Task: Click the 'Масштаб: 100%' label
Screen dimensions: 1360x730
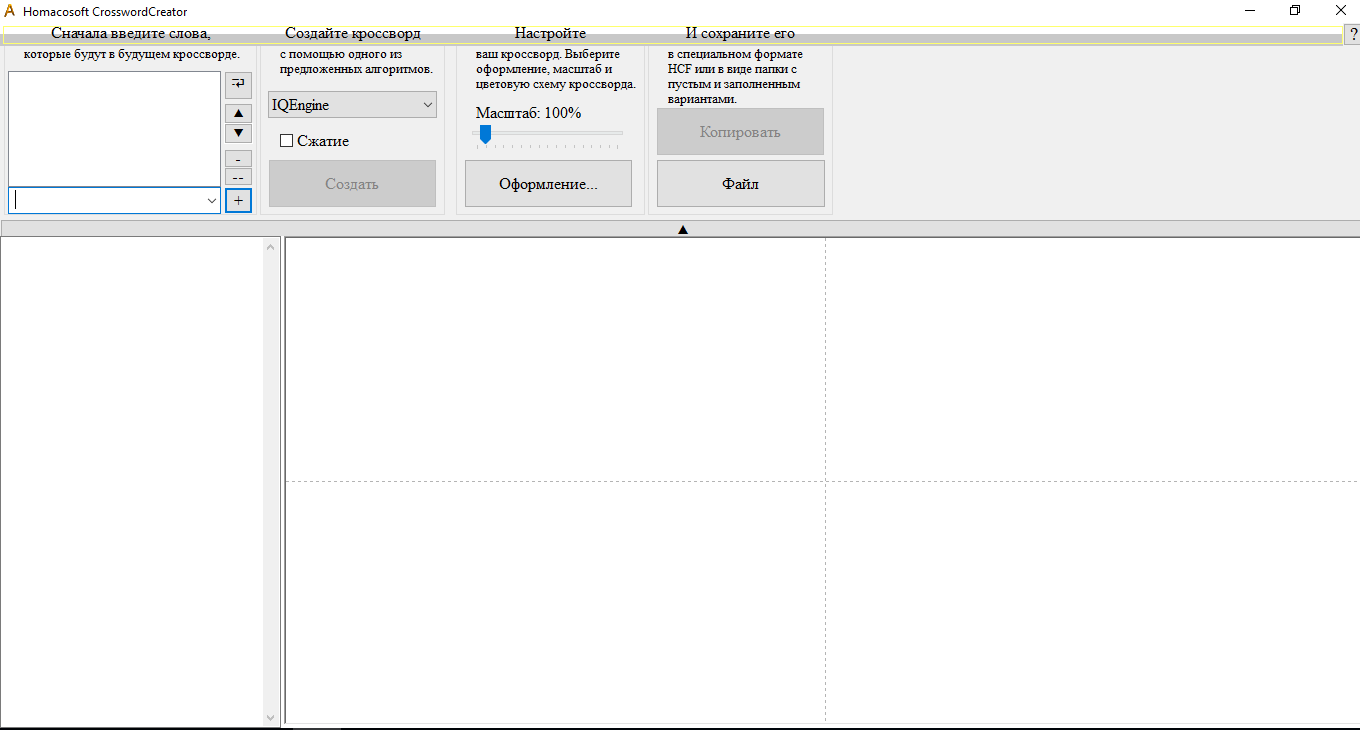Action: click(x=528, y=113)
